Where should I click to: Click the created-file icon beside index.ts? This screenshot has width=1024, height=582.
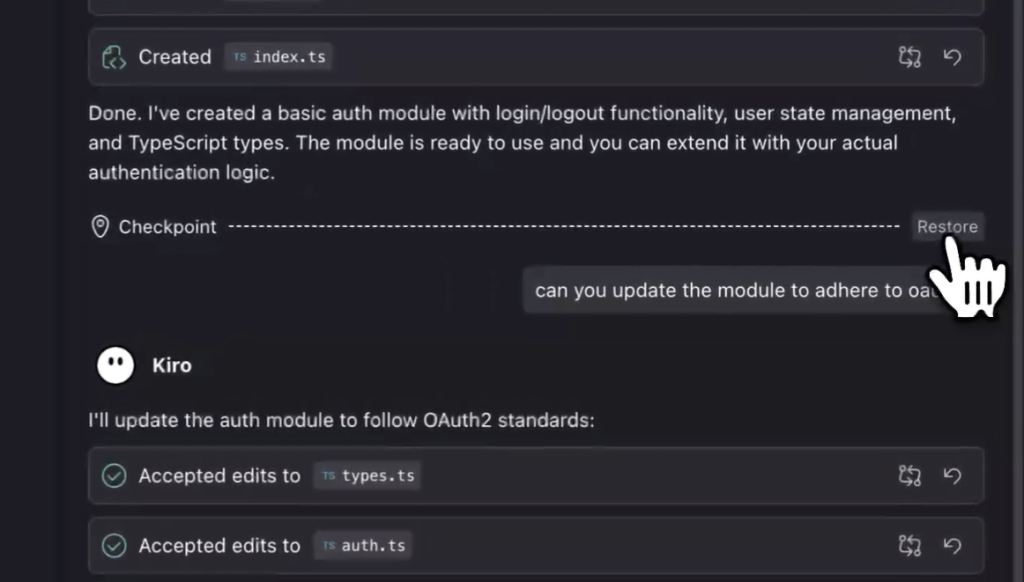click(x=114, y=57)
